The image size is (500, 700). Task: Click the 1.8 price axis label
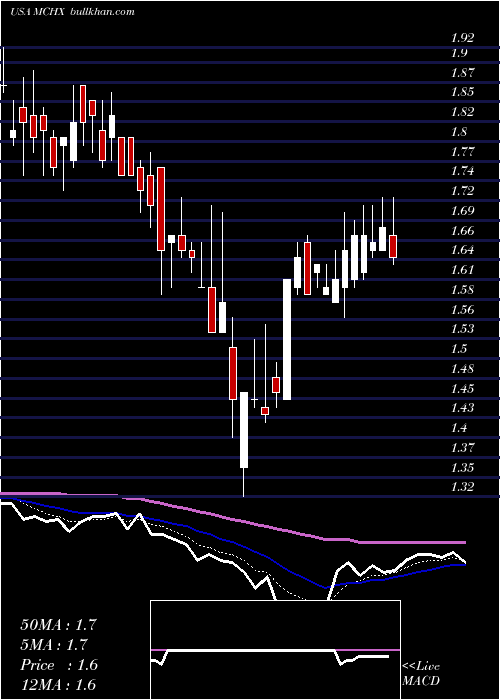pyautogui.click(x=459, y=132)
